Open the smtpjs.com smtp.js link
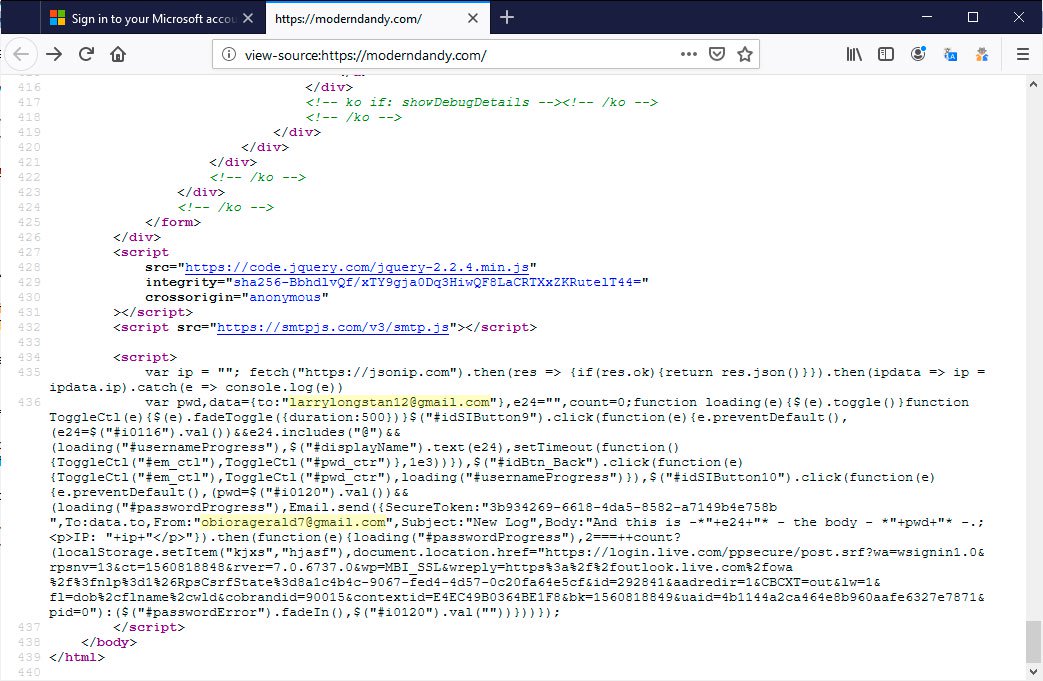 [333, 327]
